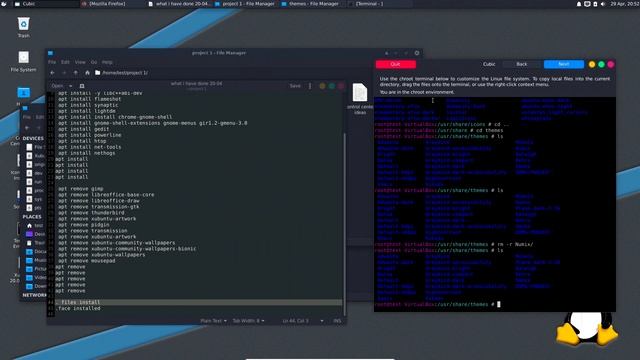Viewport: 640px width, 360px height.
Task: Click the network icon in system tray
Action: (587, 4)
